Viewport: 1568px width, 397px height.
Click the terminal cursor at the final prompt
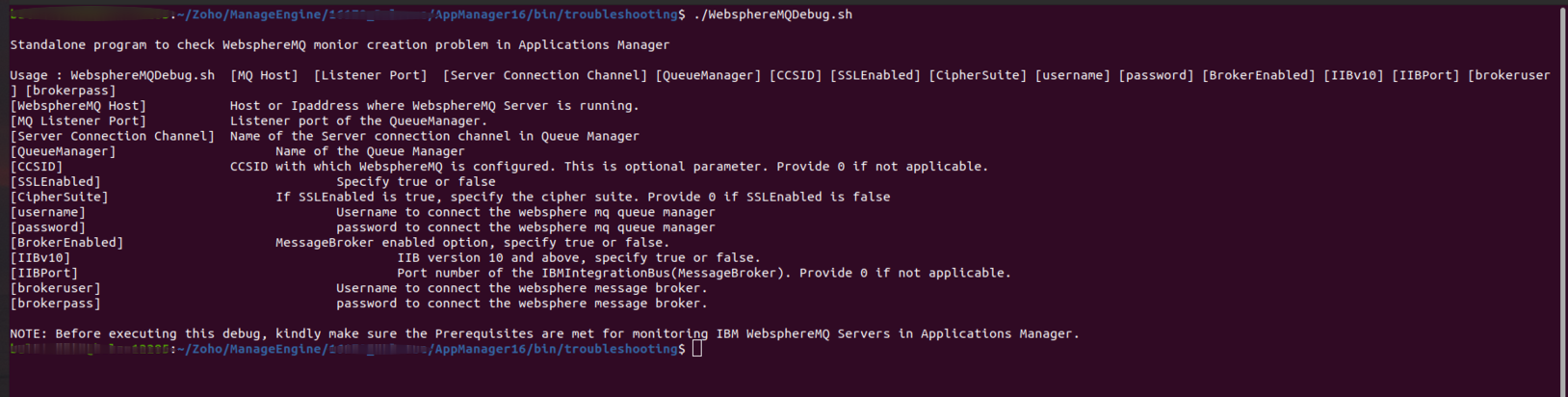coord(697,349)
